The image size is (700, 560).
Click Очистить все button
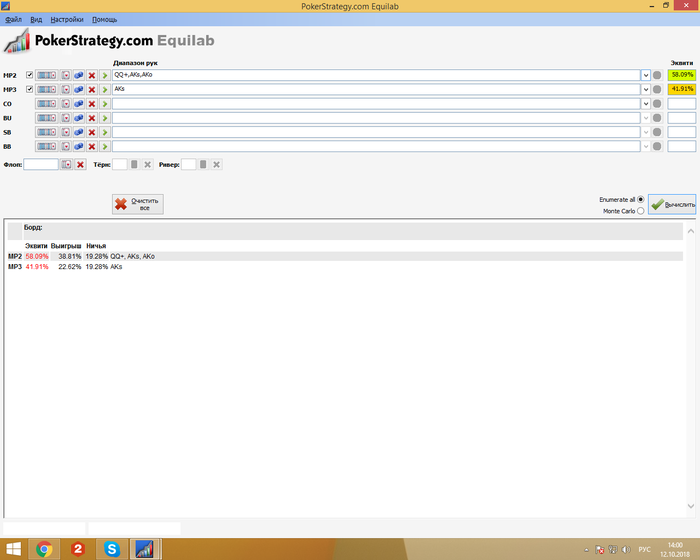138,204
